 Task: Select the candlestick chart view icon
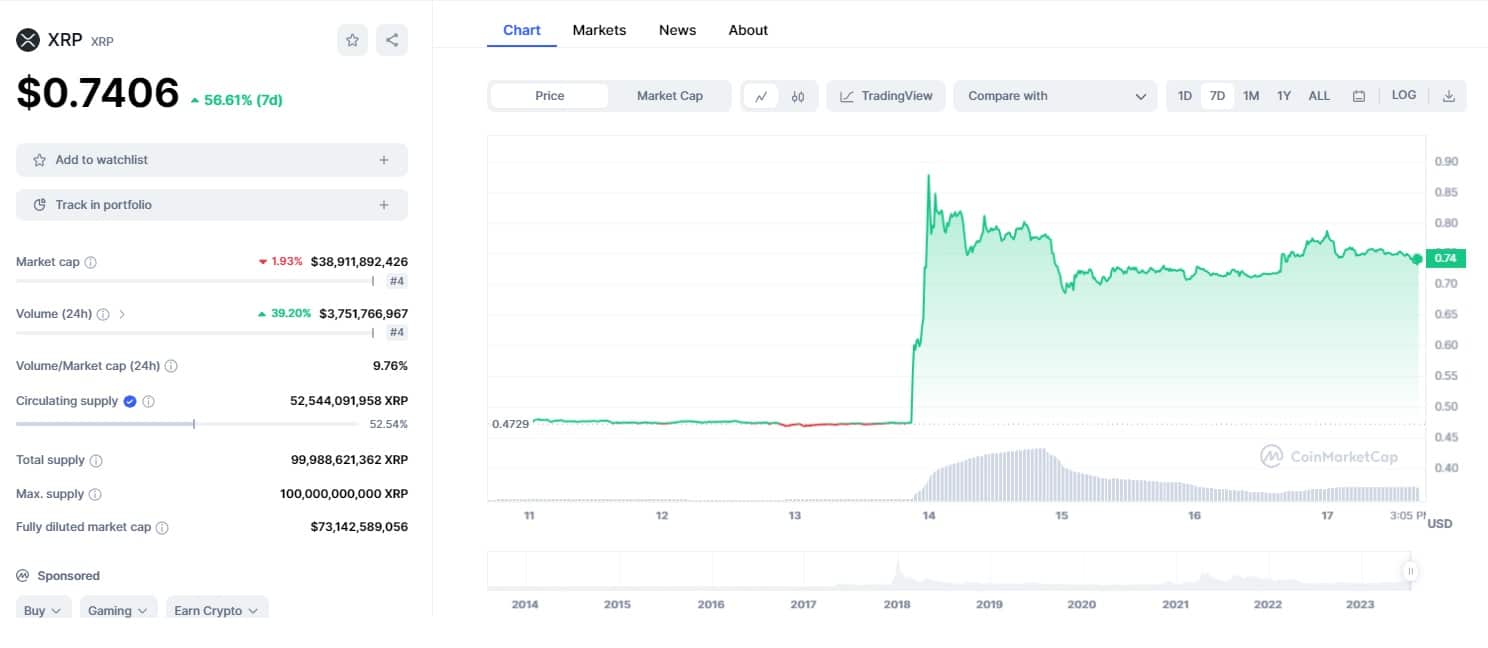tap(798, 96)
